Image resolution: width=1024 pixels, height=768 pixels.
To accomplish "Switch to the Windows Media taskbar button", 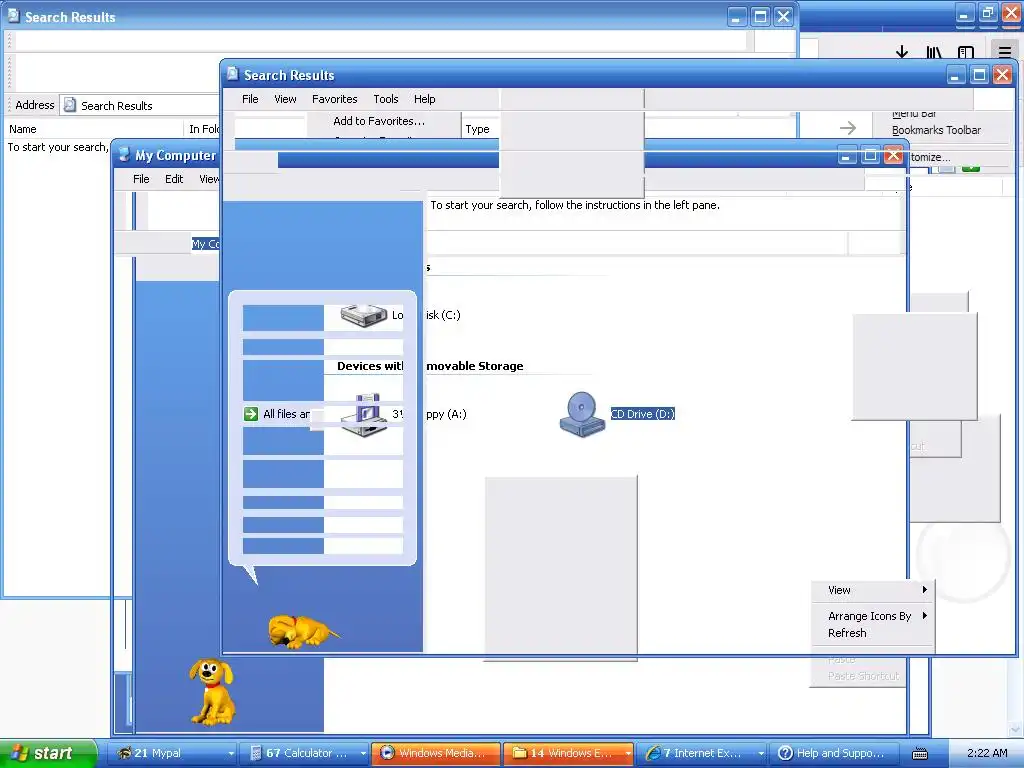I will click(x=436, y=754).
